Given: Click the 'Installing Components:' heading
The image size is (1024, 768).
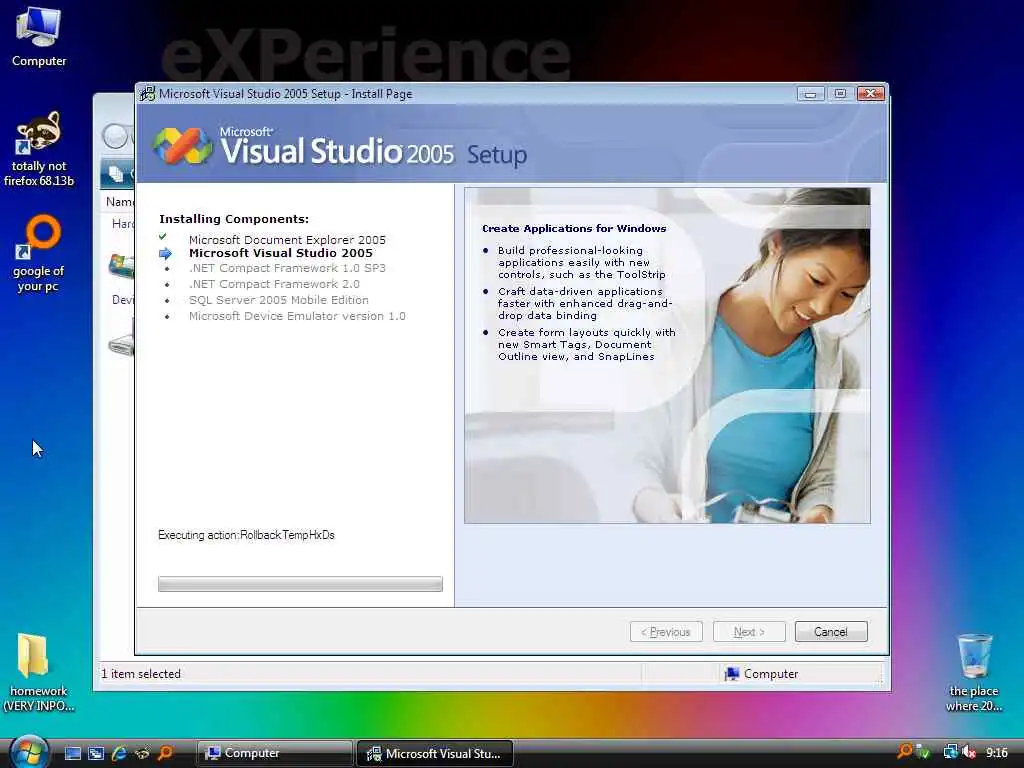Looking at the screenshot, I should (x=234, y=219).
